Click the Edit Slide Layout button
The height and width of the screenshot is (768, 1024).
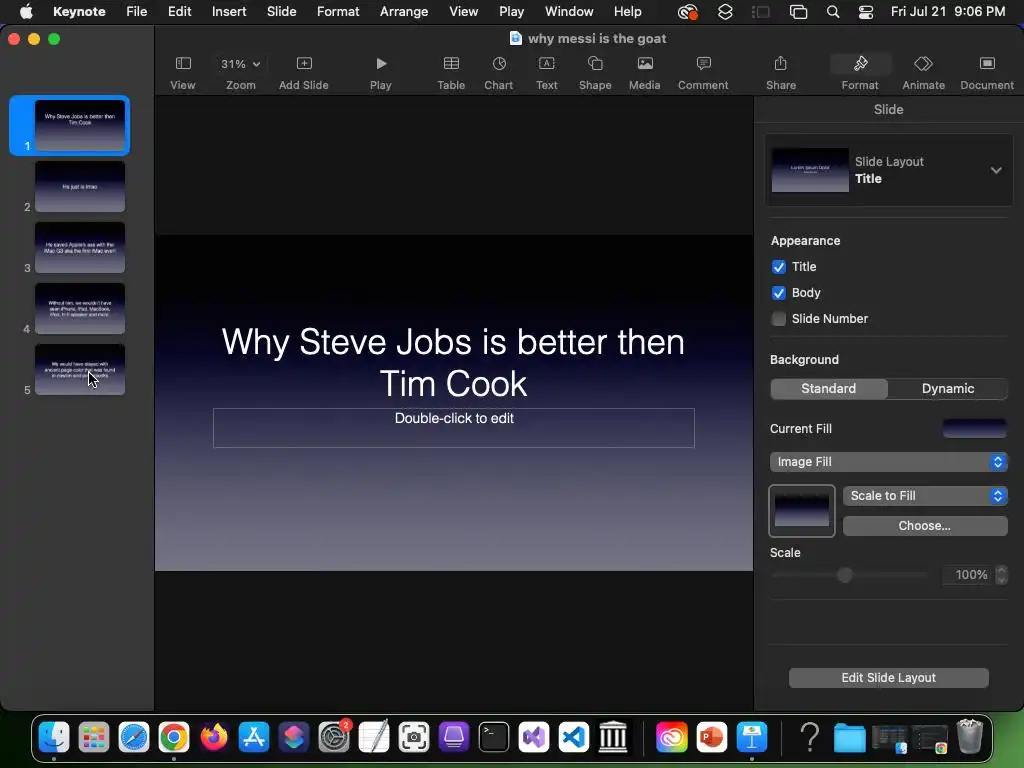pos(888,678)
